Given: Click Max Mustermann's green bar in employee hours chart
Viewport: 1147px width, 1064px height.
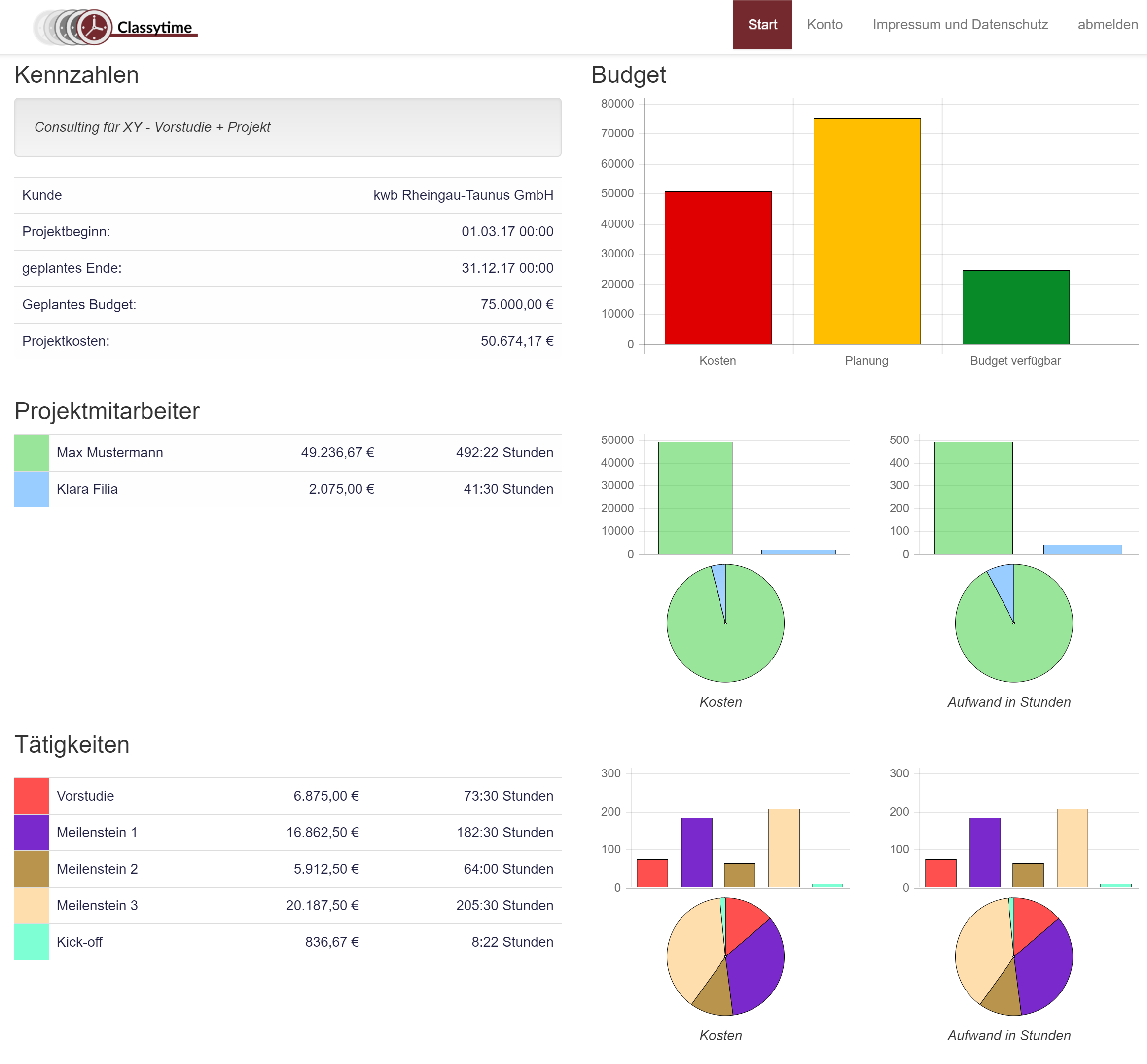Looking at the screenshot, I should (x=973, y=498).
